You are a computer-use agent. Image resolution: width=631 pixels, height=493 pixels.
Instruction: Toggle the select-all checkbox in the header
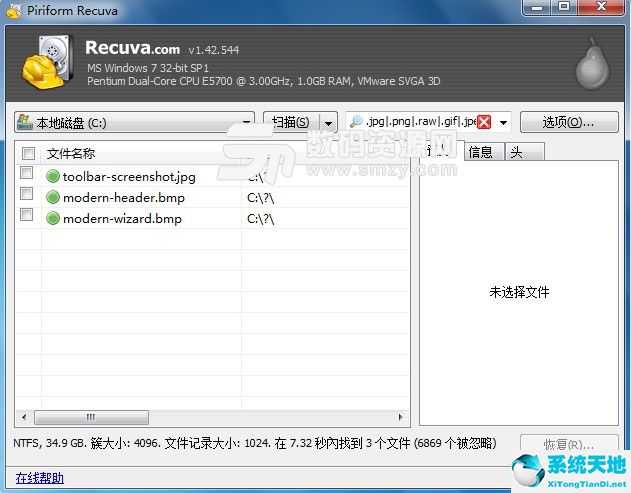click(28, 153)
